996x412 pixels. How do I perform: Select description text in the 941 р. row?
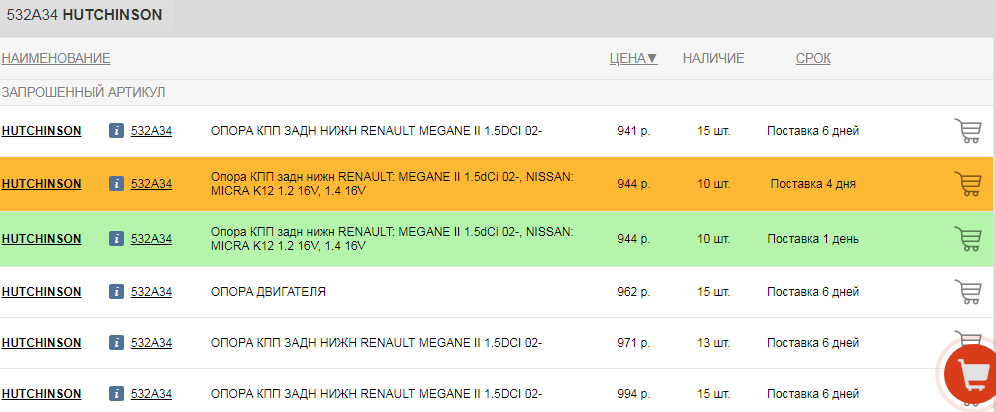pyautogui.click(x=376, y=131)
